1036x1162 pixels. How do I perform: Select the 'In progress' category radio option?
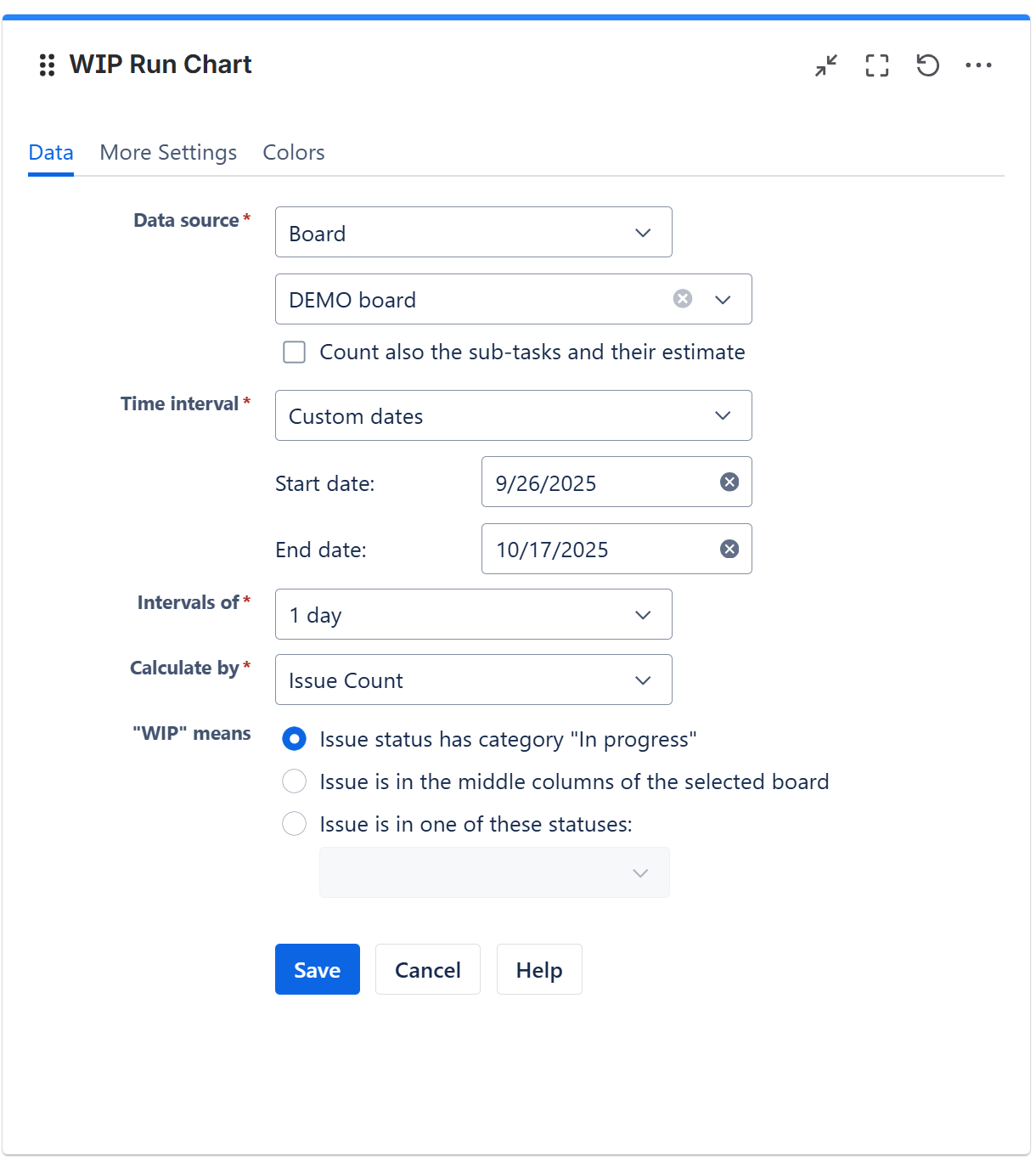pyautogui.click(x=295, y=739)
